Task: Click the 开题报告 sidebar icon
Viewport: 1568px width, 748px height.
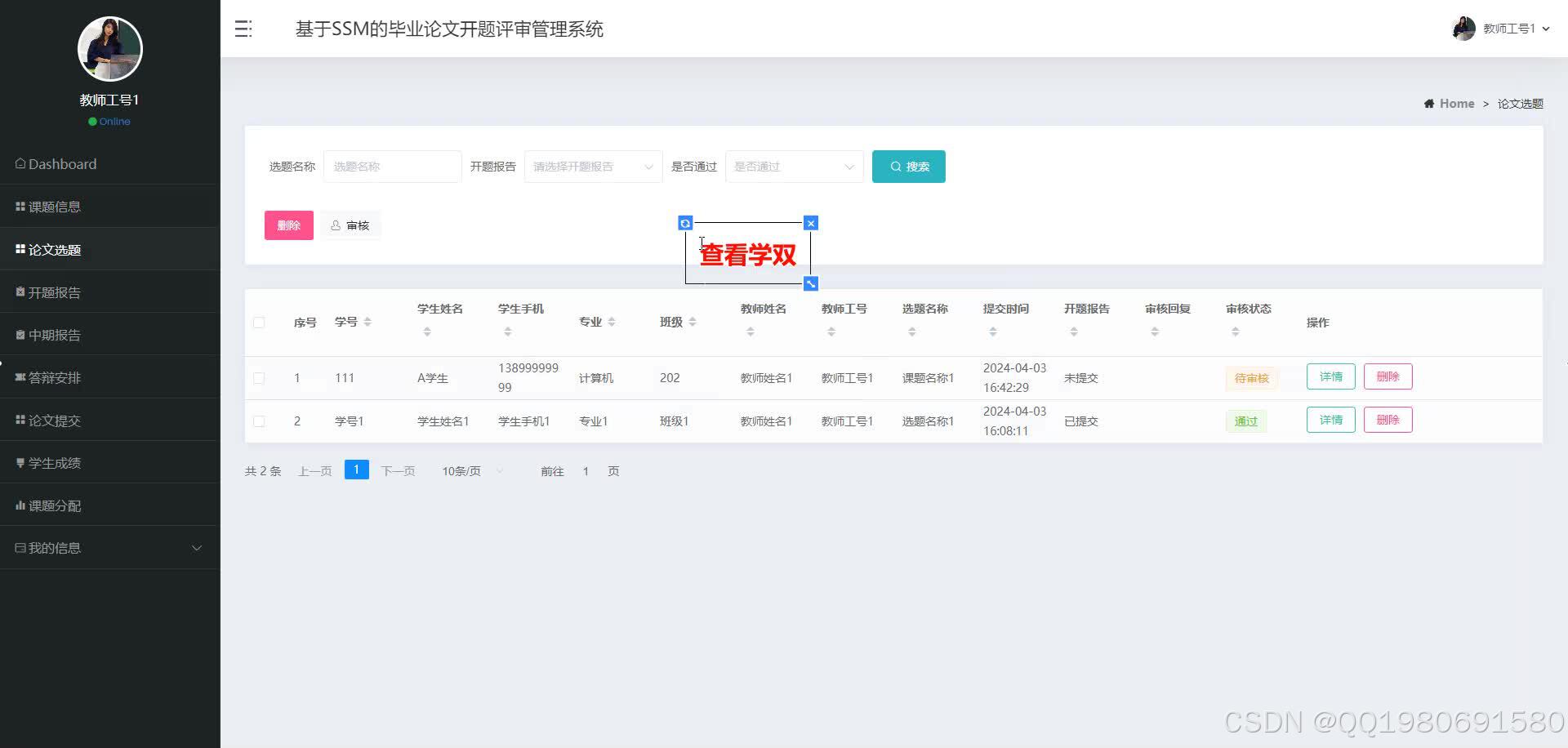Action: 20,292
